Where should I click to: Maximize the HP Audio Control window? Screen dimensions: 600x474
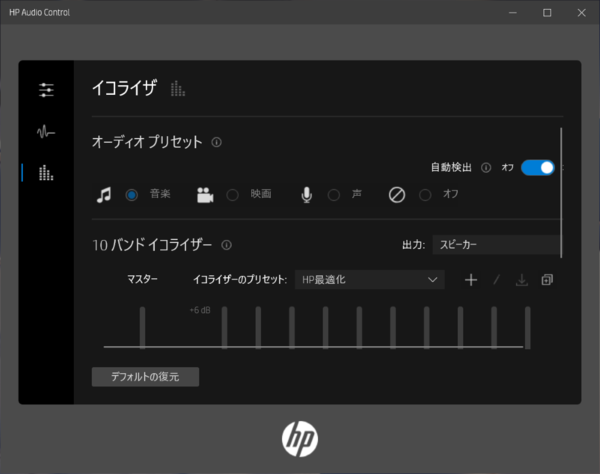point(547,13)
